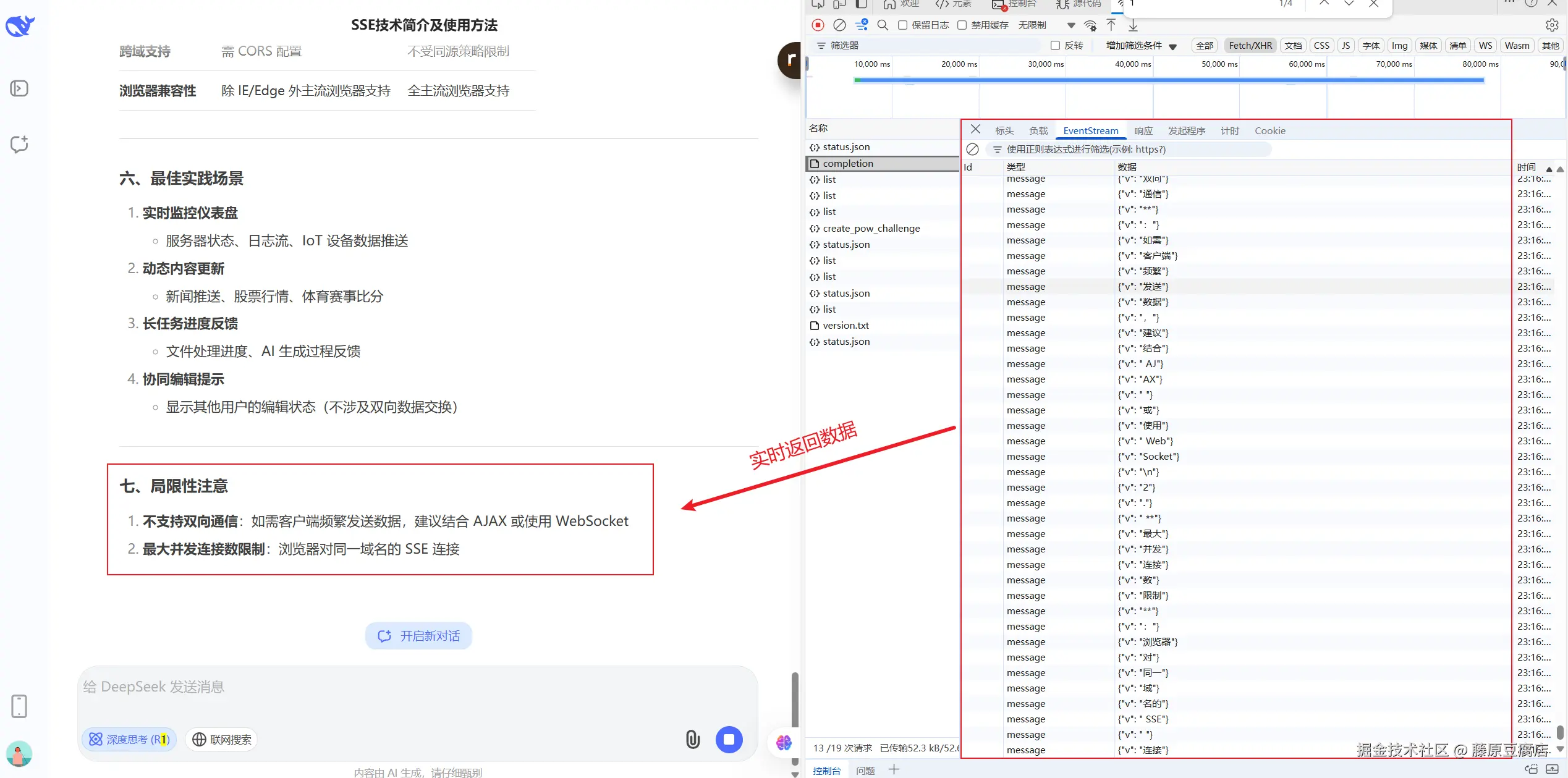Image resolution: width=1568 pixels, height=778 pixels.
Task: Click the record network log button
Action: point(818,25)
